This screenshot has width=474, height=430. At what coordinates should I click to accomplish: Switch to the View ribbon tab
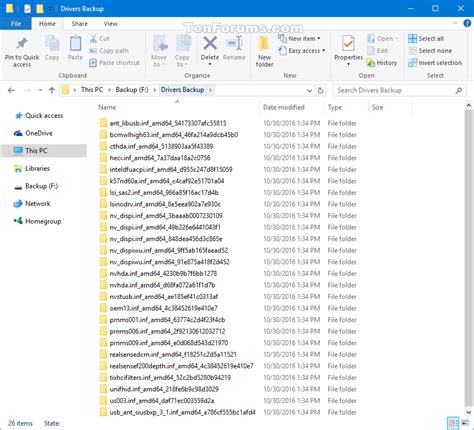[x=110, y=24]
